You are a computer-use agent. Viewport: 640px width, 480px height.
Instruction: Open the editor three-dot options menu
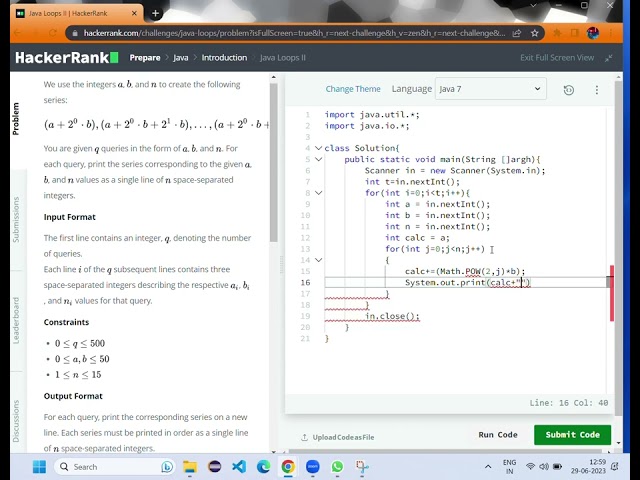coord(597,90)
